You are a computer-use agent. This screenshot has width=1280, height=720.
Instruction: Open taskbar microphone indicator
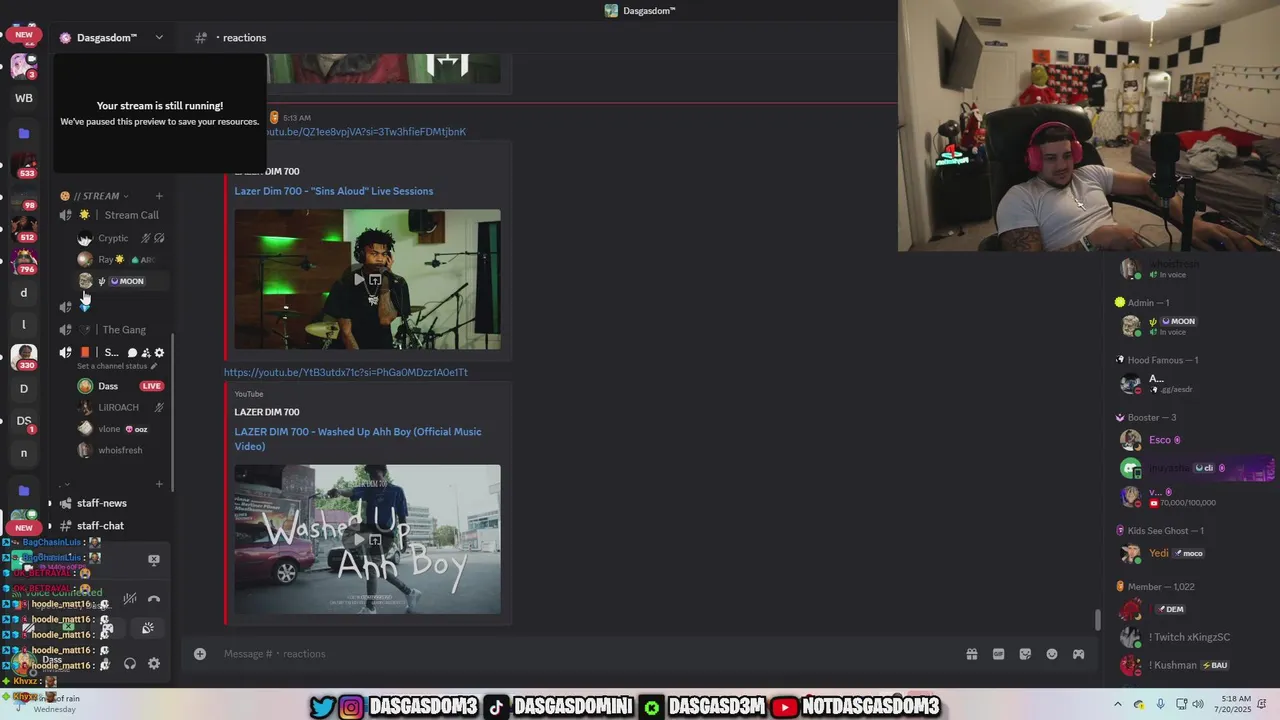click(x=1160, y=704)
